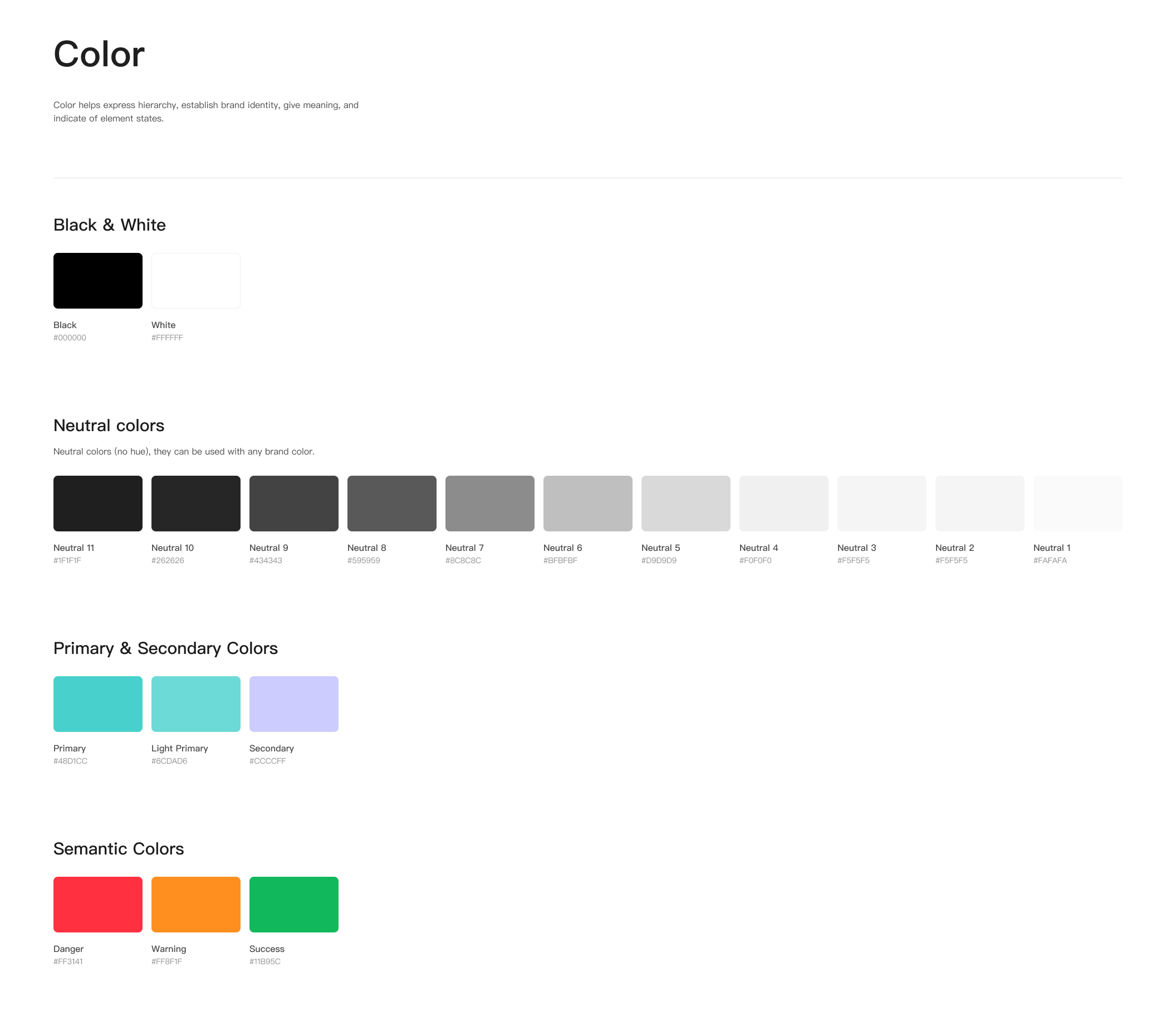This screenshot has width=1176, height=1016.
Task: Click the White color swatch
Action: [x=196, y=281]
